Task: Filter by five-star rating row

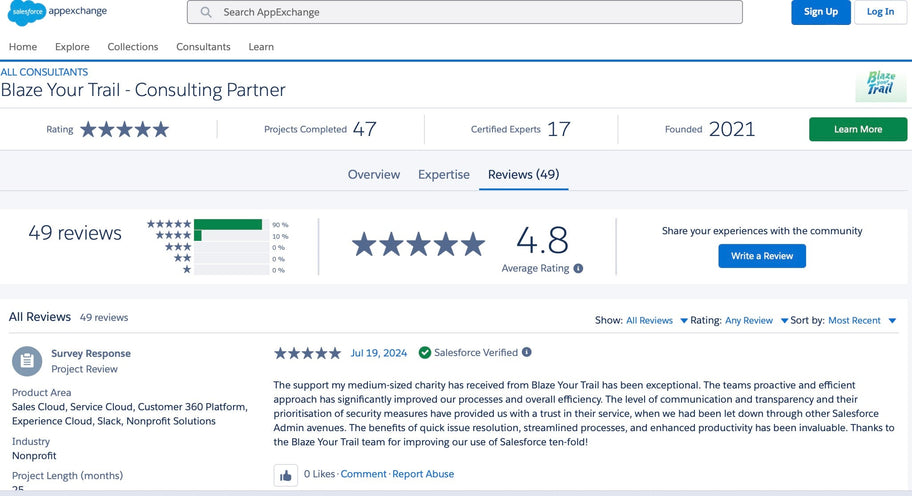Action: (x=217, y=224)
